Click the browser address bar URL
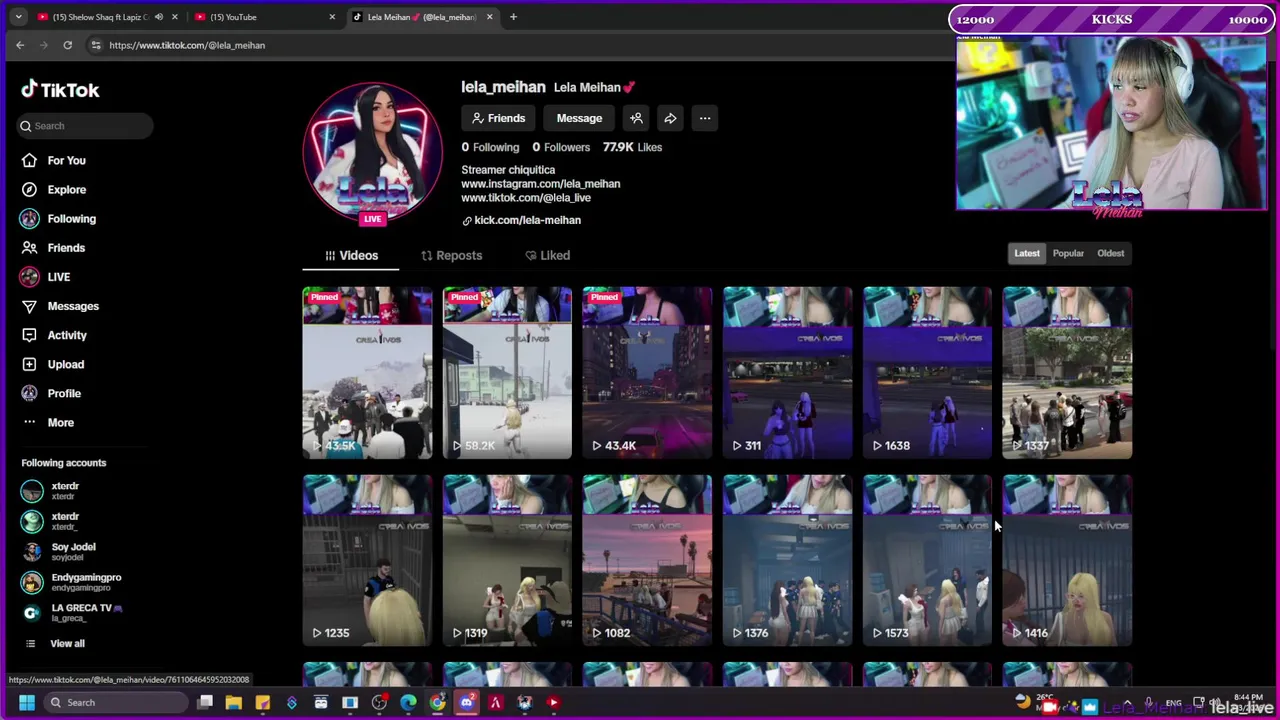Viewport: 1280px width, 720px height. 187,45
